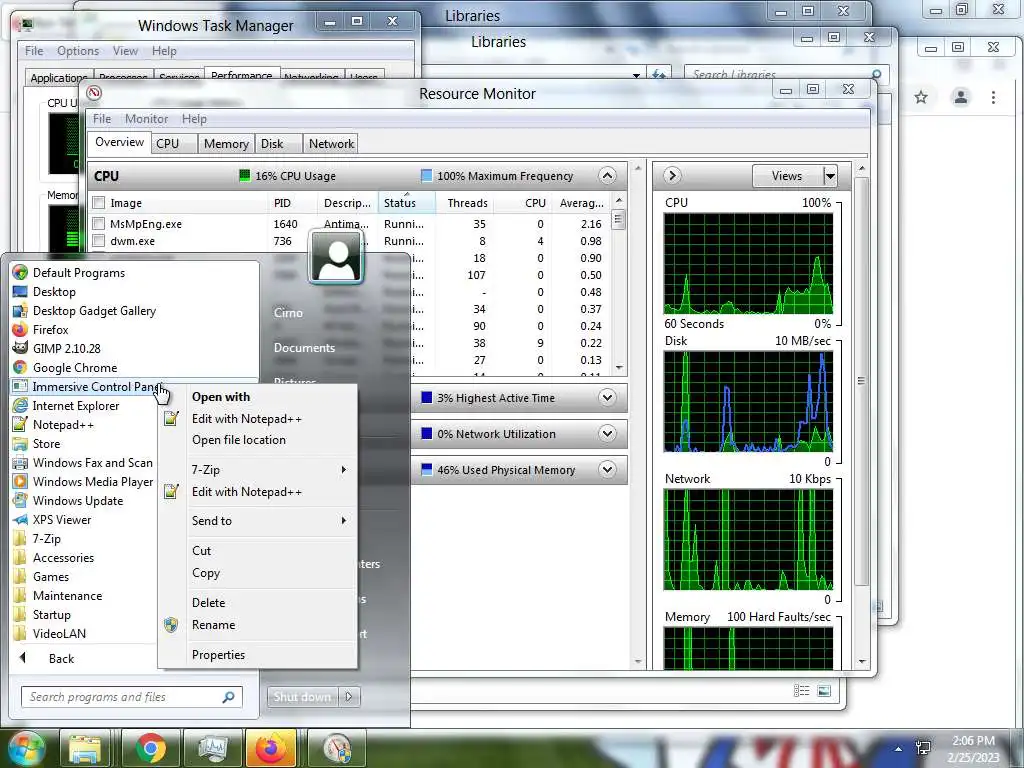The height and width of the screenshot is (768, 1024).
Task: Open XPS Viewer from the Start menu
Action: 62,519
